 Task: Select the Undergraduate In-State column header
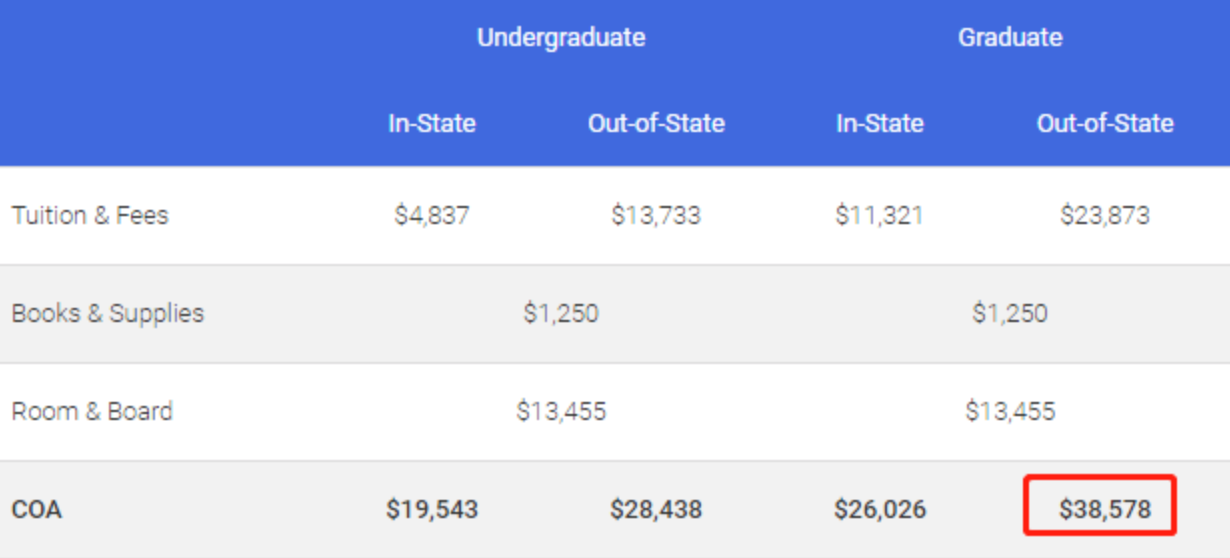(432, 124)
